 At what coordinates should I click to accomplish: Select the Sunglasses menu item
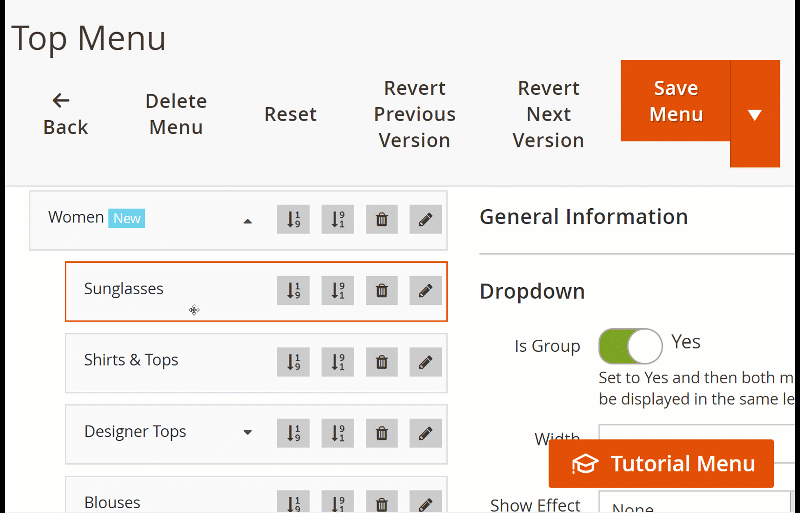point(124,289)
